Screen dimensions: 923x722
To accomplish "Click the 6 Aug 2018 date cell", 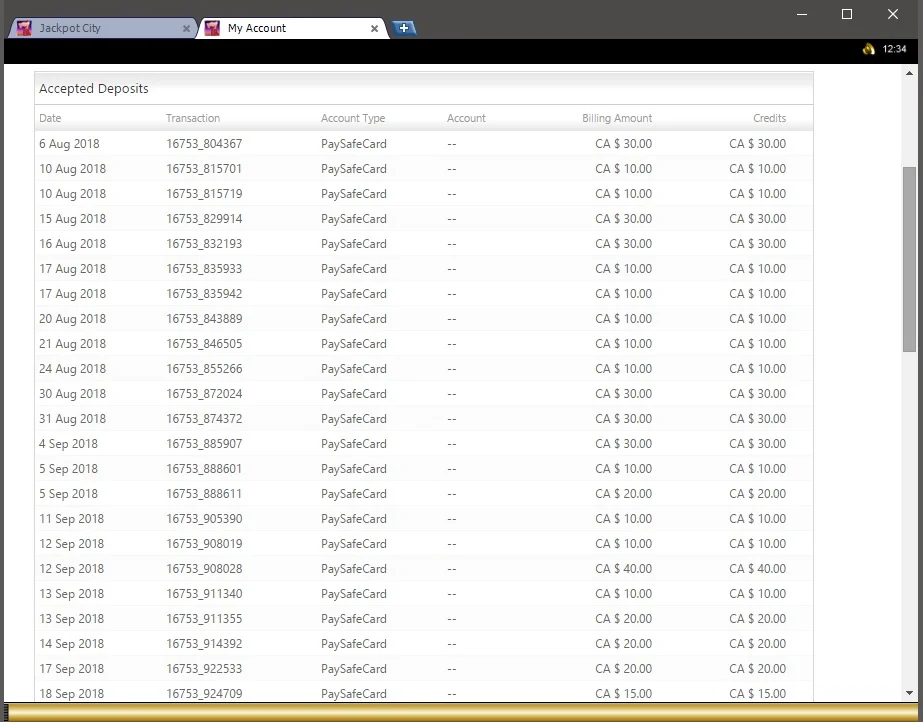I will click(x=69, y=144).
